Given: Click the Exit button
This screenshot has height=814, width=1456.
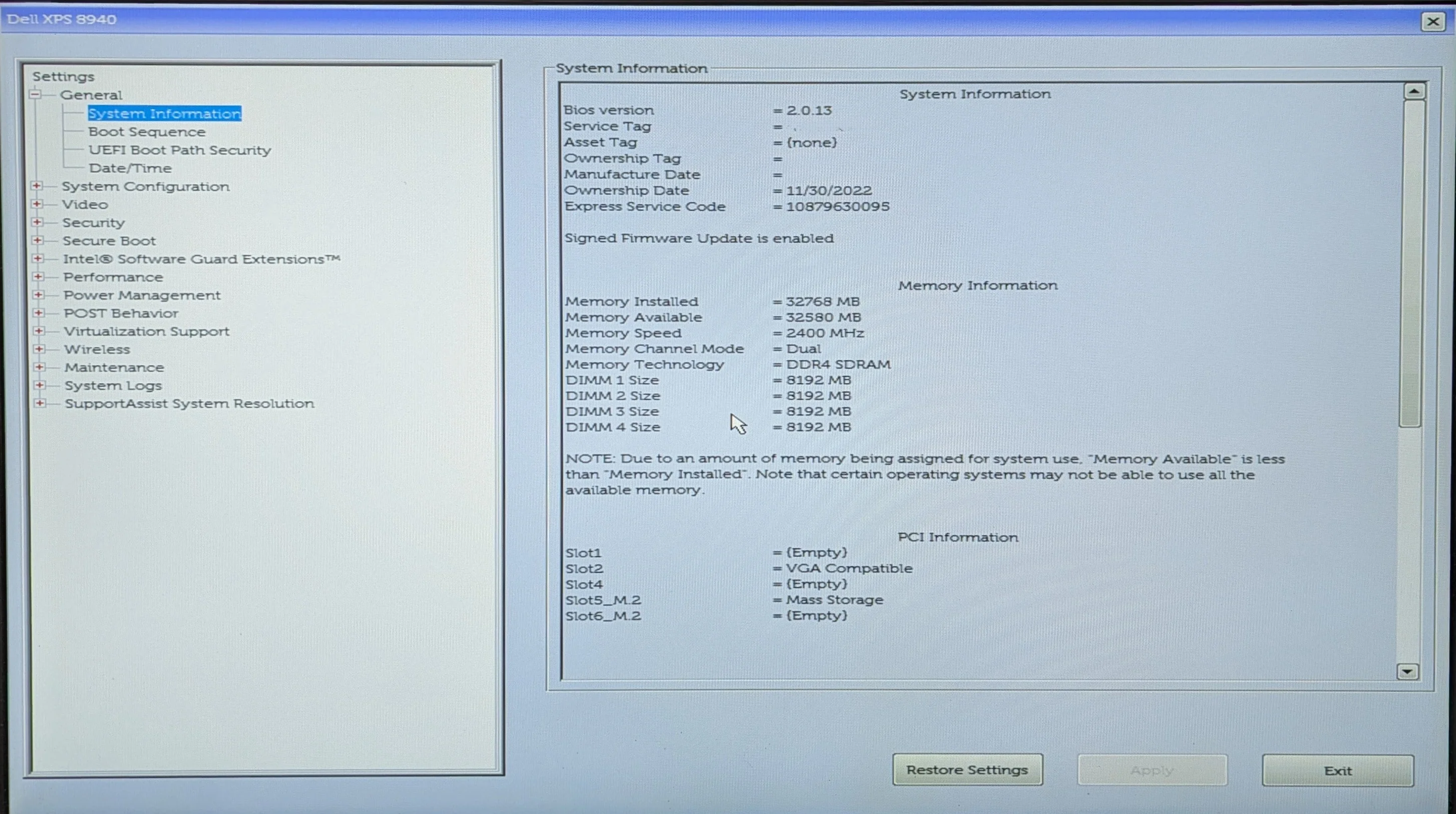Looking at the screenshot, I should coord(1338,771).
